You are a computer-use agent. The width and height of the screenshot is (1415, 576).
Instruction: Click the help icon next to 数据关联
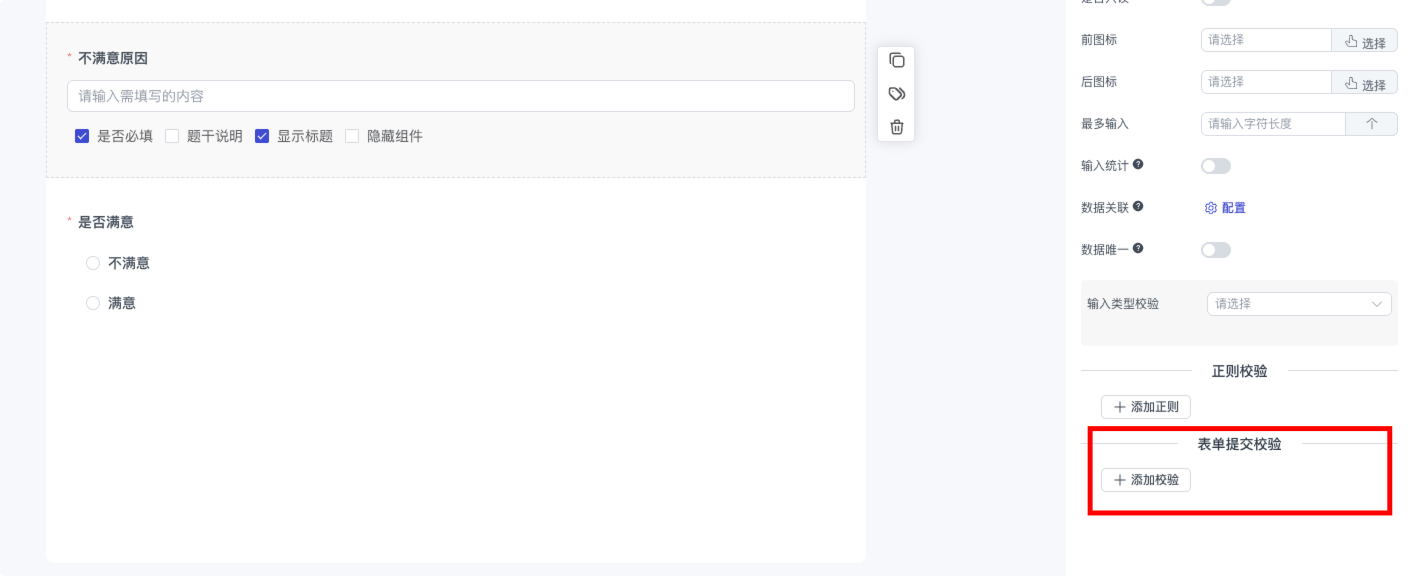tap(1138, 207)
